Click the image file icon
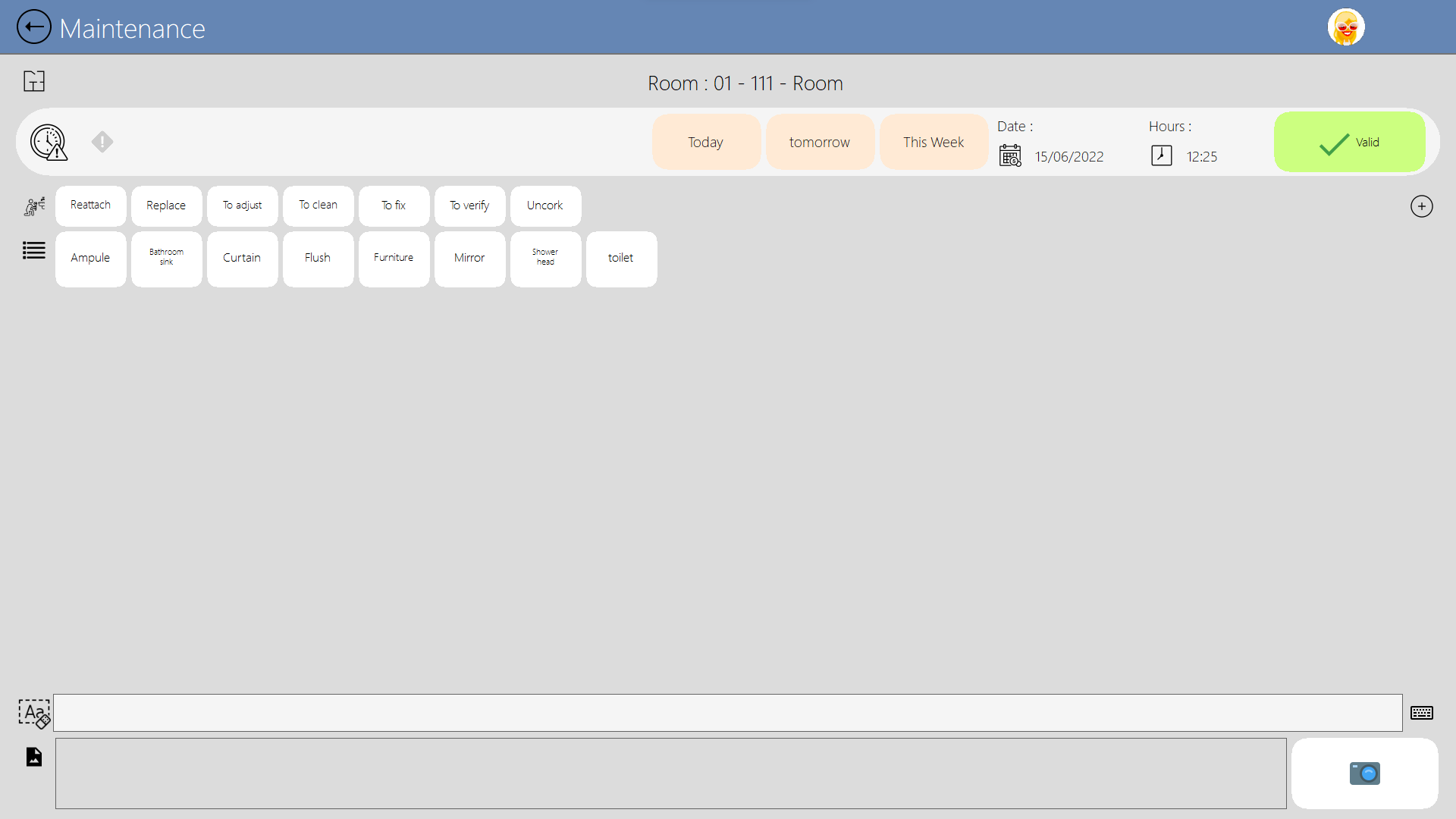The height and width of the screenshot is (819, 1456). pyautogui.click(x=34, y=757)
